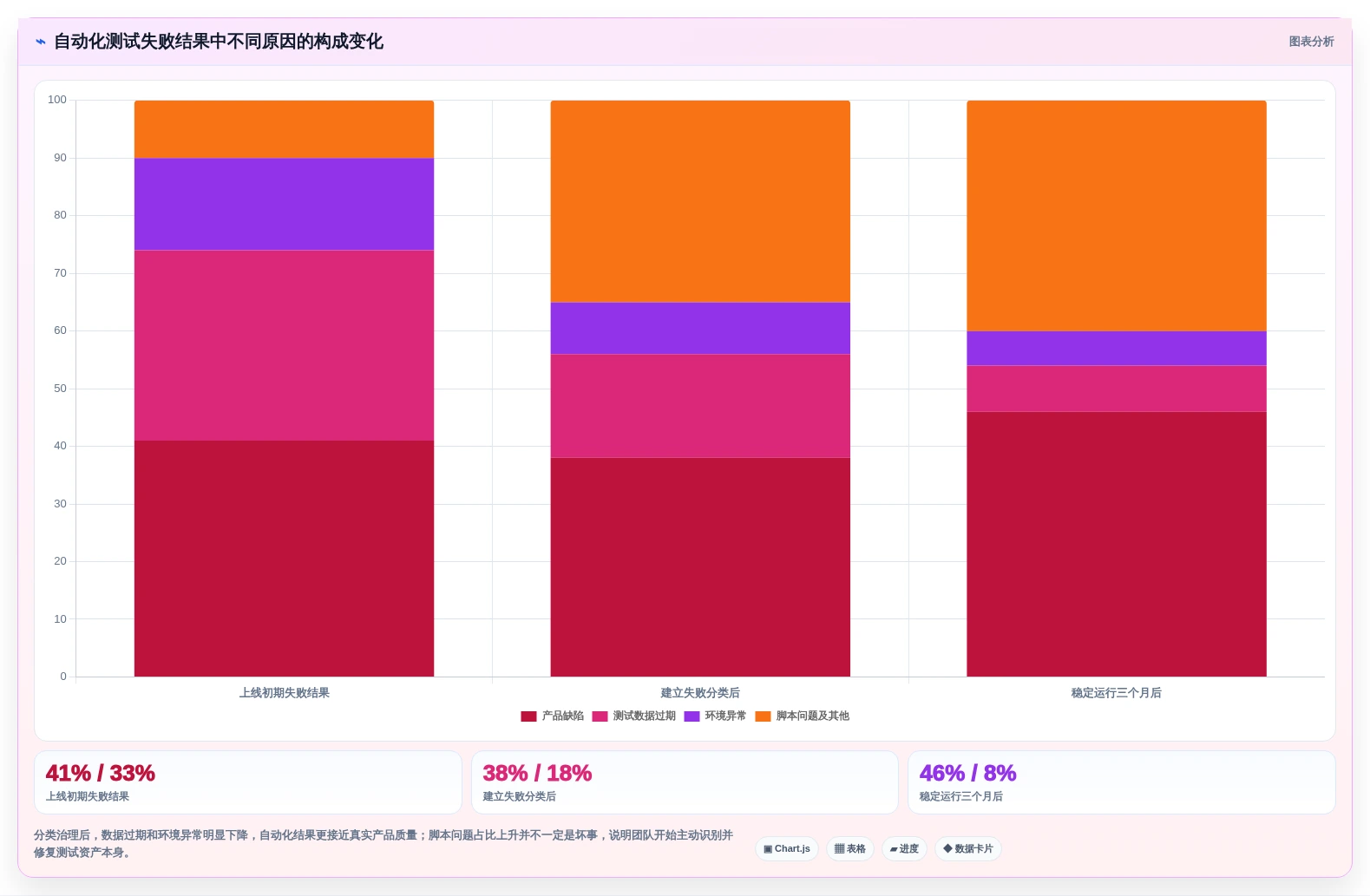Click the dark red 产品缺陷 segment in 建立失败分类后 bar
The height and width of the screenshot is (896, 1370).
pyautogui.click(x=700, y=567)
